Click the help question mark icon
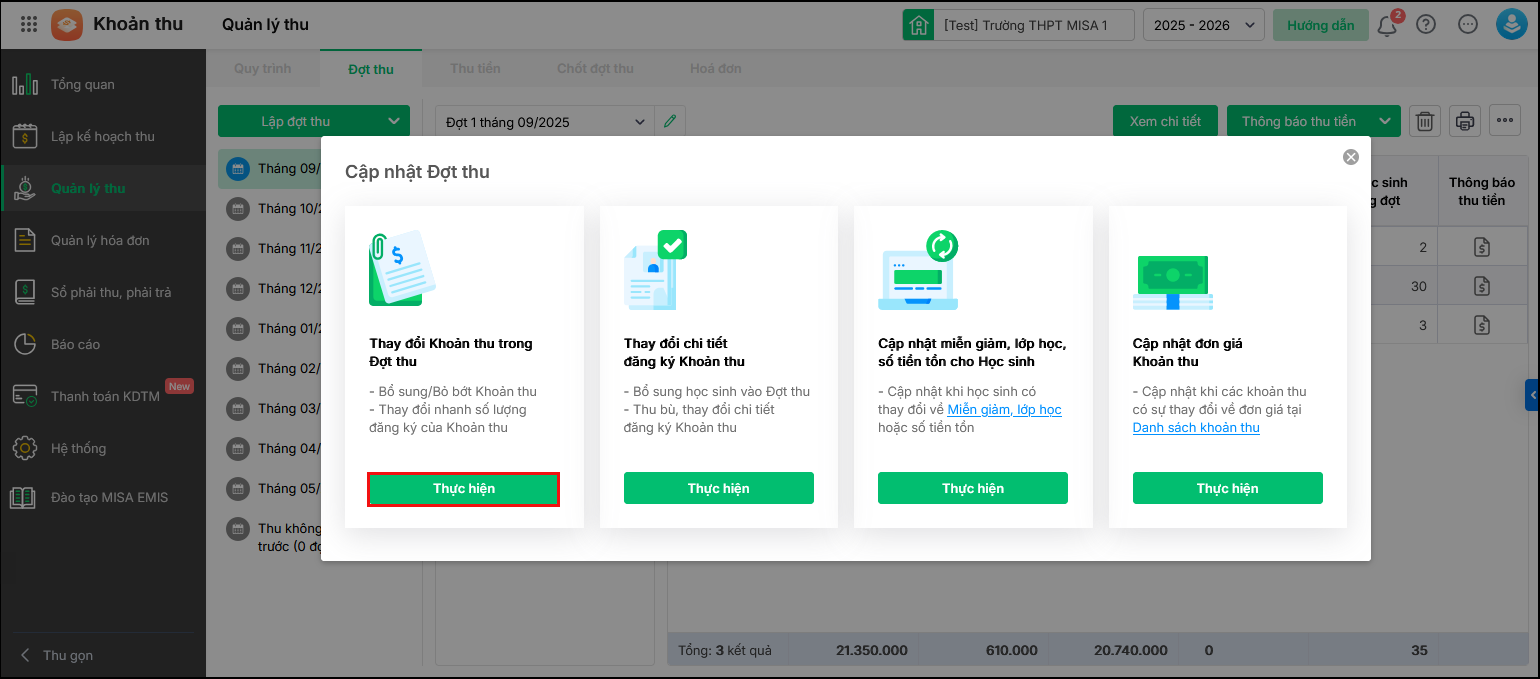 1426,25
